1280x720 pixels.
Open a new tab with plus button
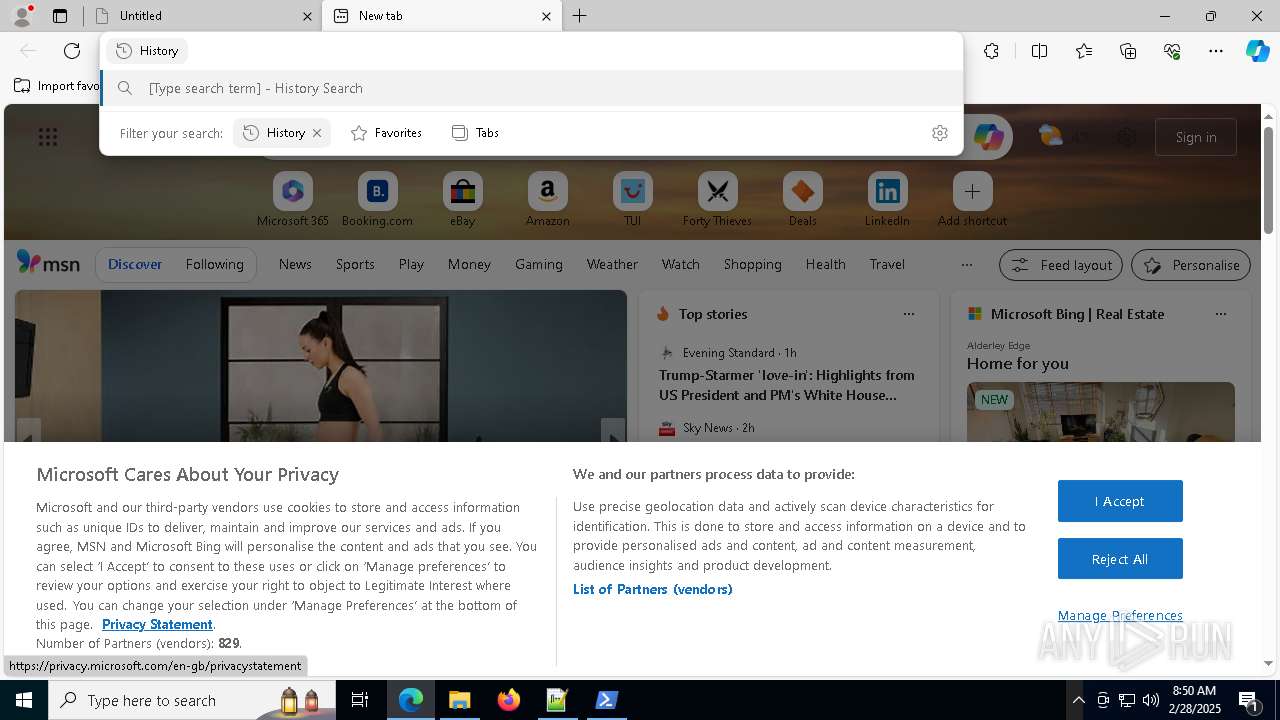click(x=580, y=16)
